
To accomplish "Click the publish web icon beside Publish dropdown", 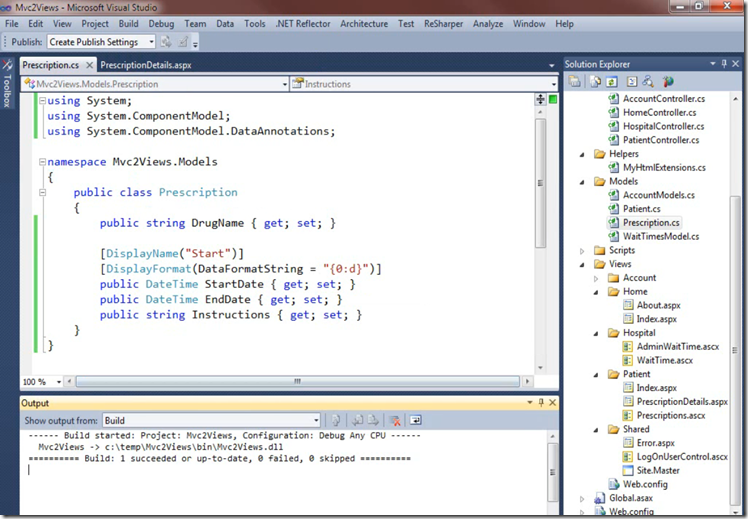I will pyautogui.click(x=166, y=42).
